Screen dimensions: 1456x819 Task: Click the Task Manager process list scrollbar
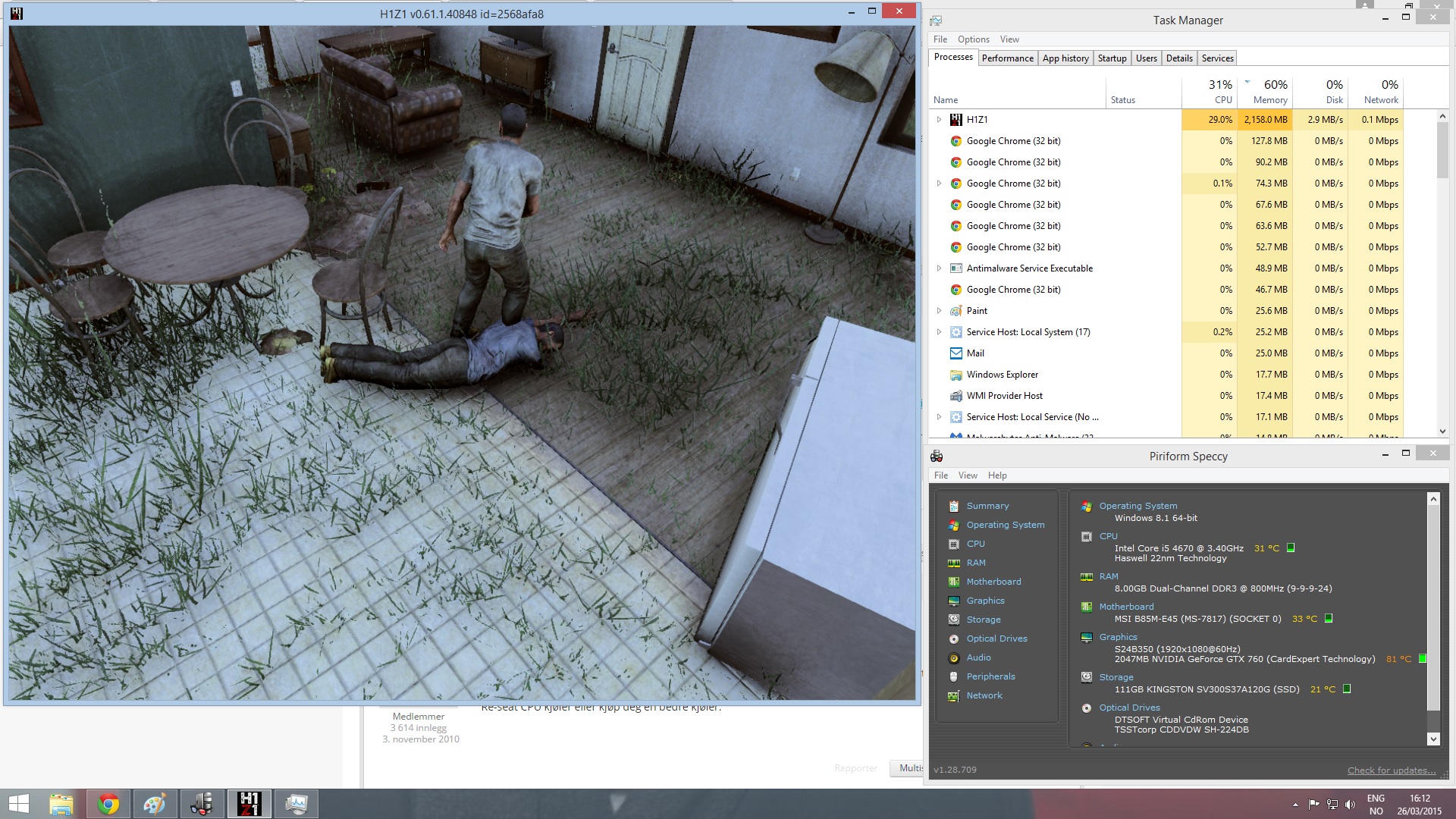[1442, 150]
